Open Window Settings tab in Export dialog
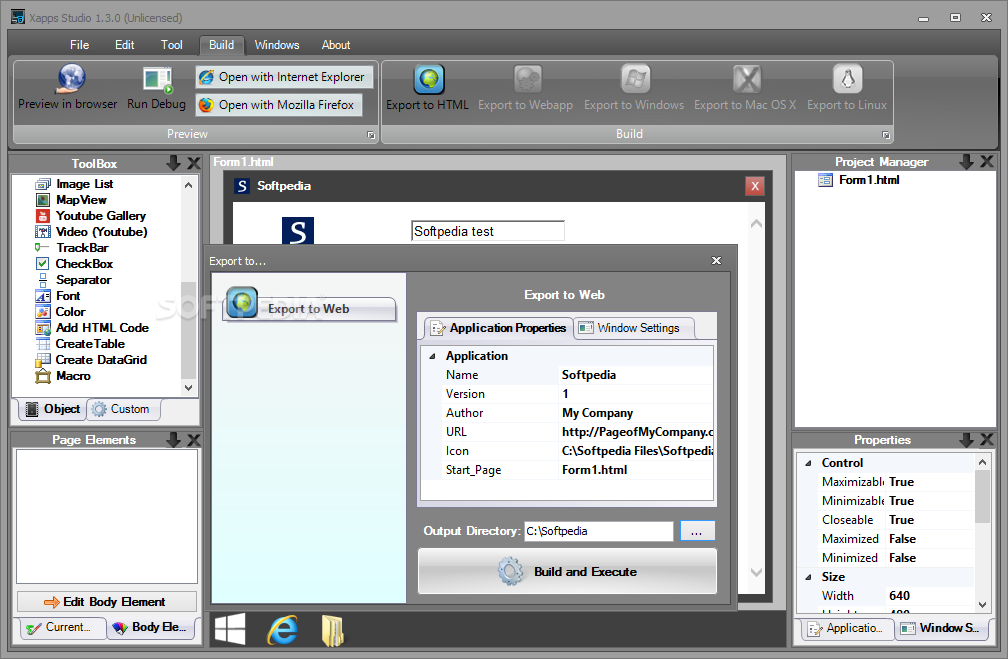The height and width of the screenshot is (659, 1008). [633, 328]
